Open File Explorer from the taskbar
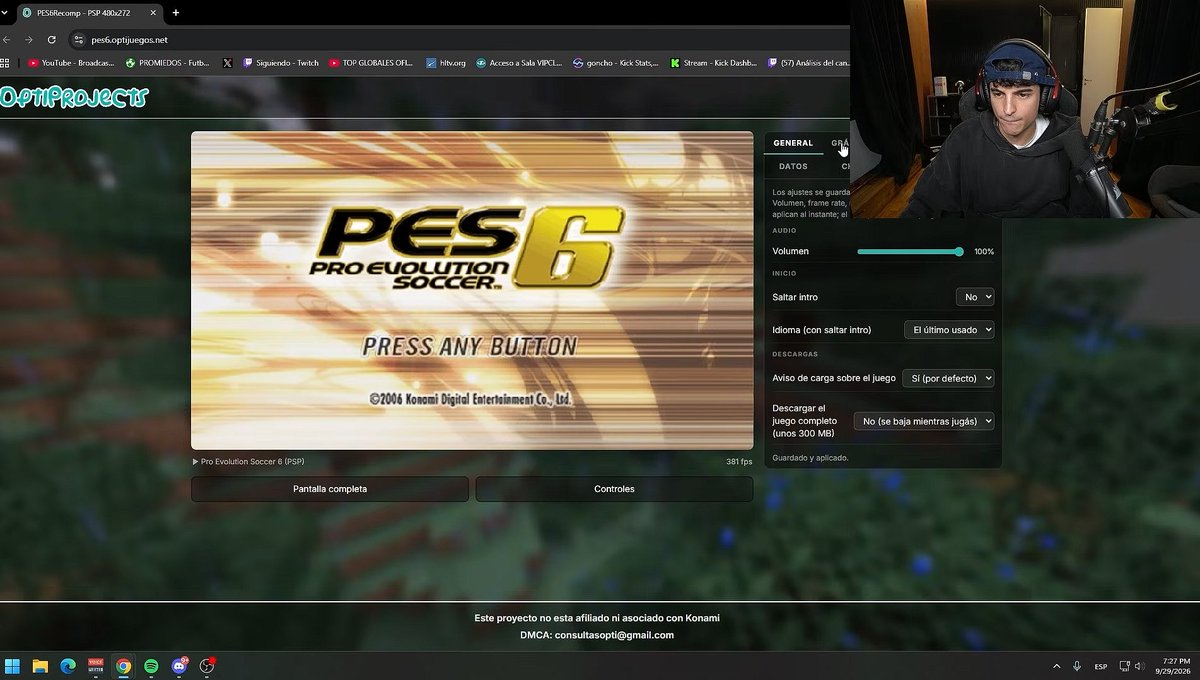 click(x=40, y=666)
